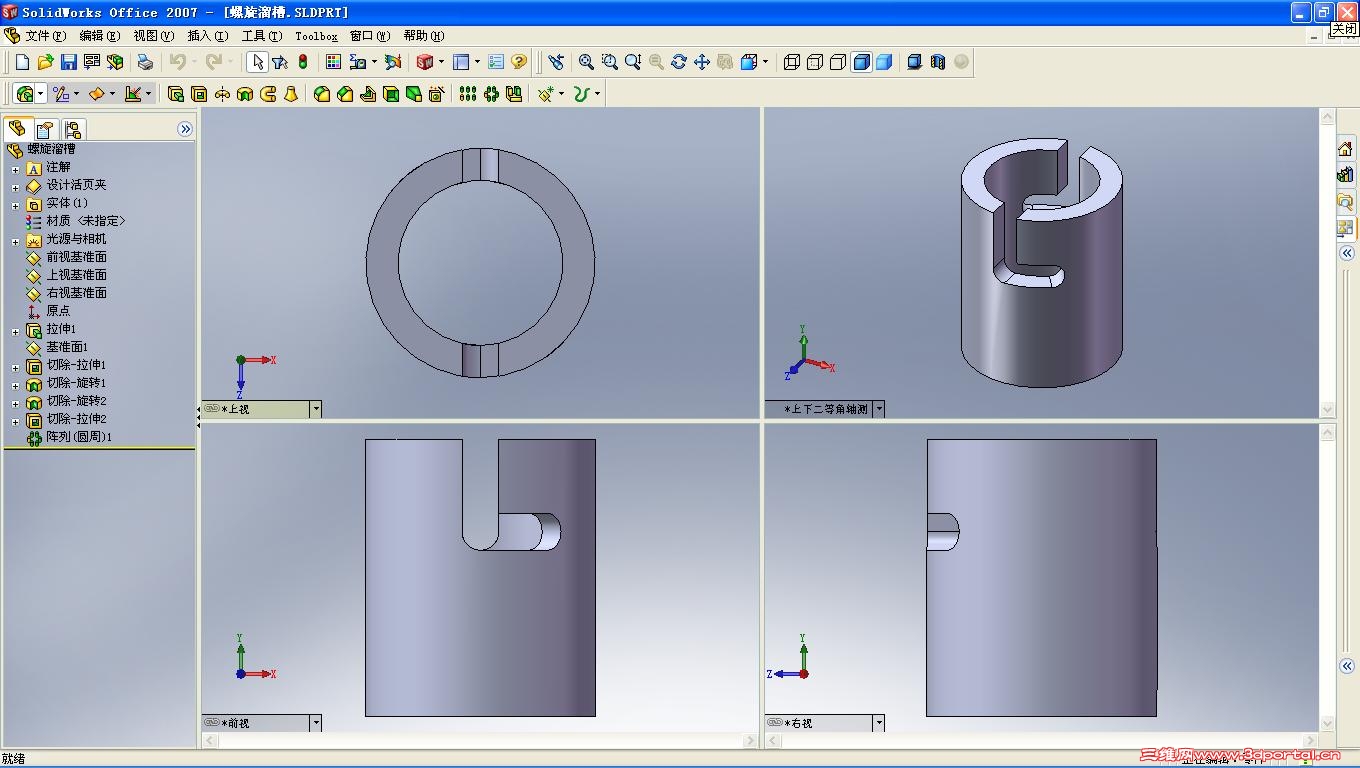Switch display to Hidden Lines Removed
Viewport: 1360px width, 768px height.
click(838, 62)
